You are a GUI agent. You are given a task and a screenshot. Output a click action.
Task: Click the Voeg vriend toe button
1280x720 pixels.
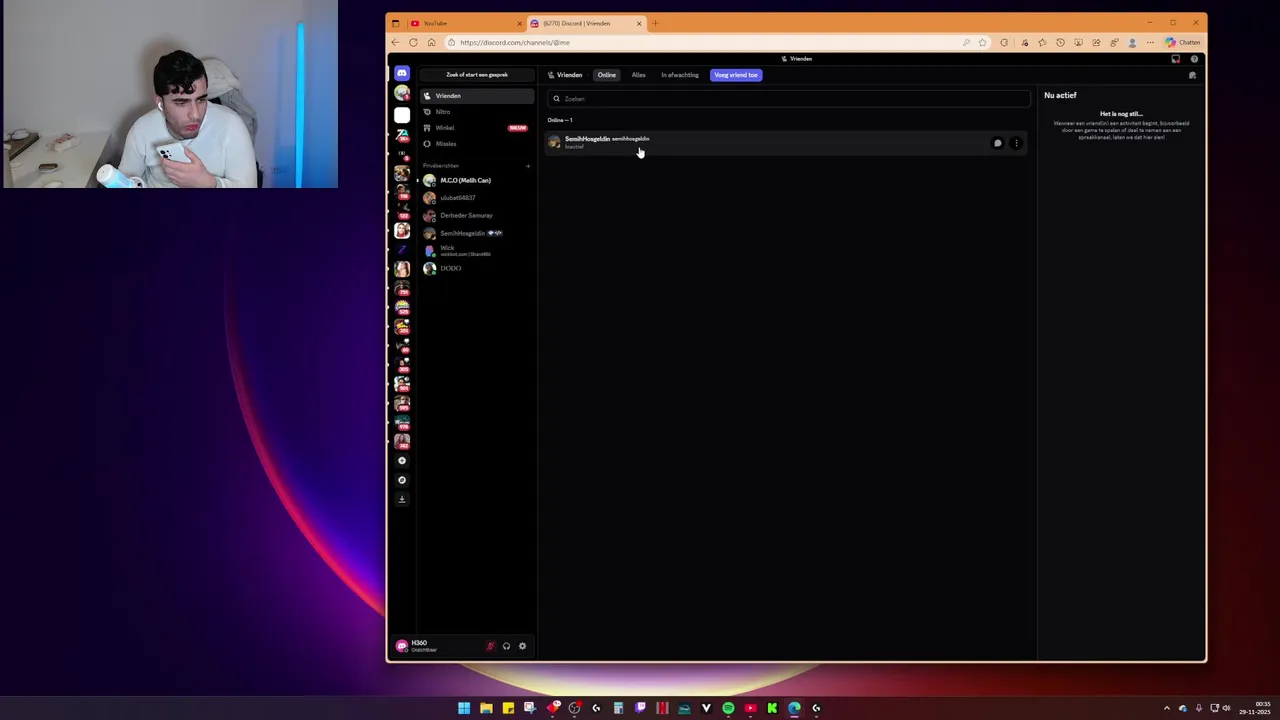click(x=736, y=75)
